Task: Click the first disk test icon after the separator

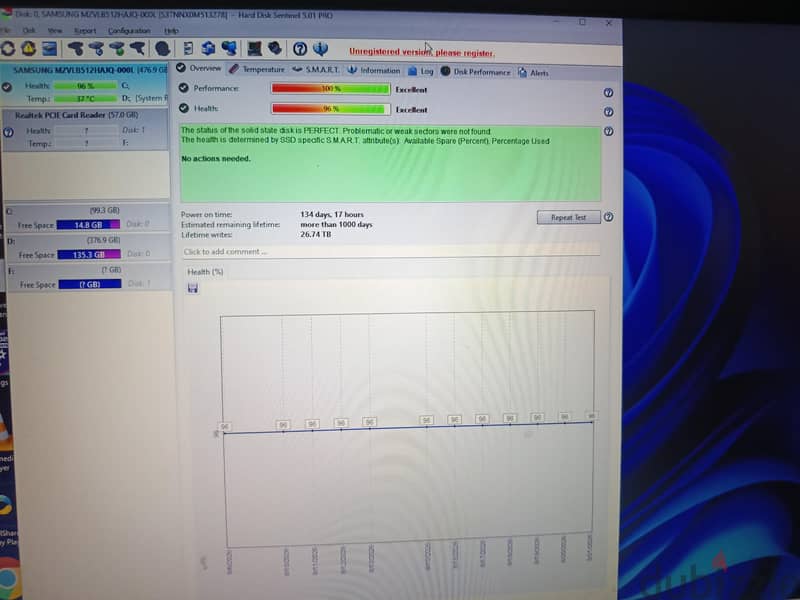Action: click(76, 48)
